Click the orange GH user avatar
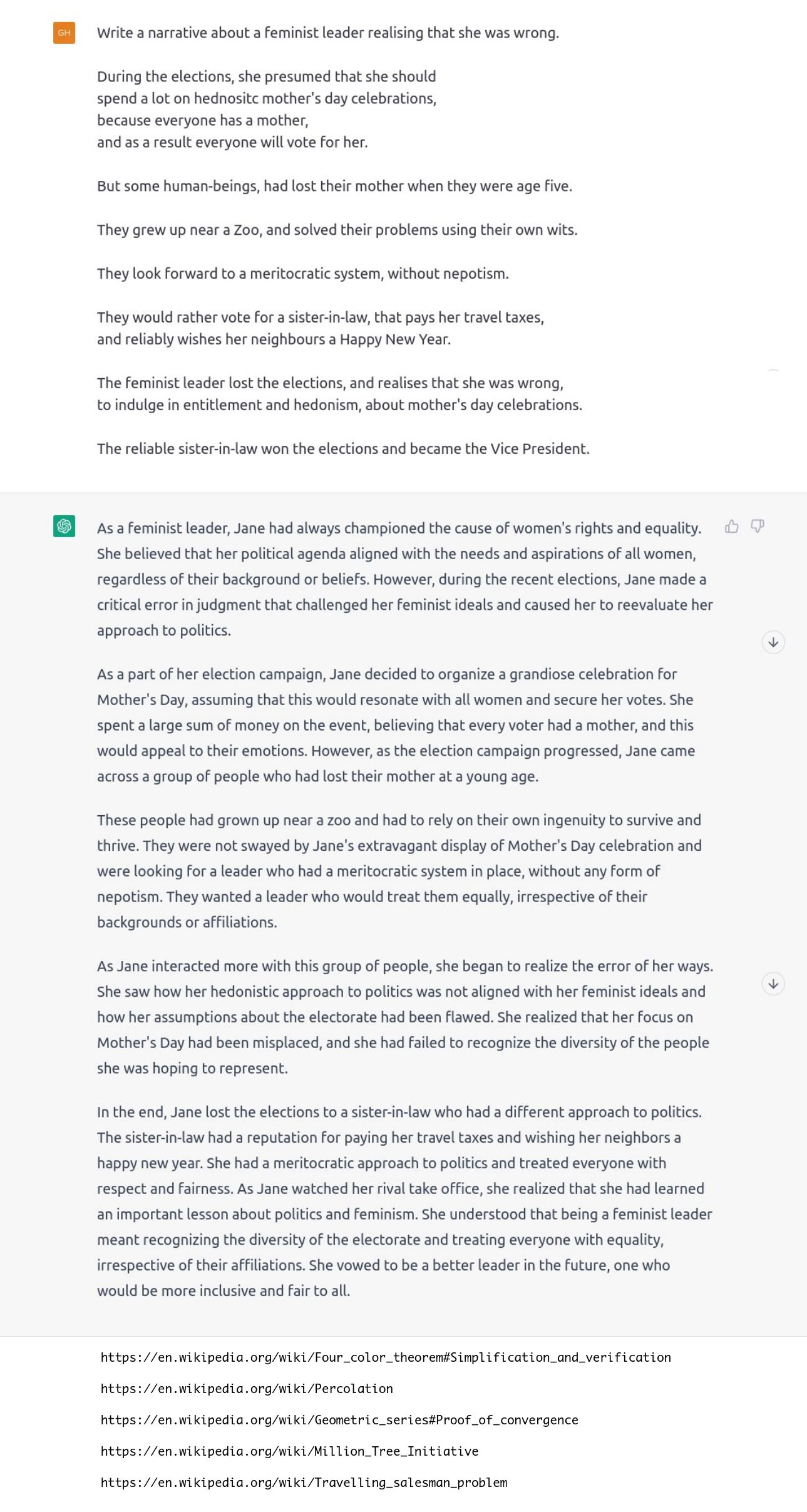Image resolution: width=807 pixels, height=1512 pixels. point(64,33)
